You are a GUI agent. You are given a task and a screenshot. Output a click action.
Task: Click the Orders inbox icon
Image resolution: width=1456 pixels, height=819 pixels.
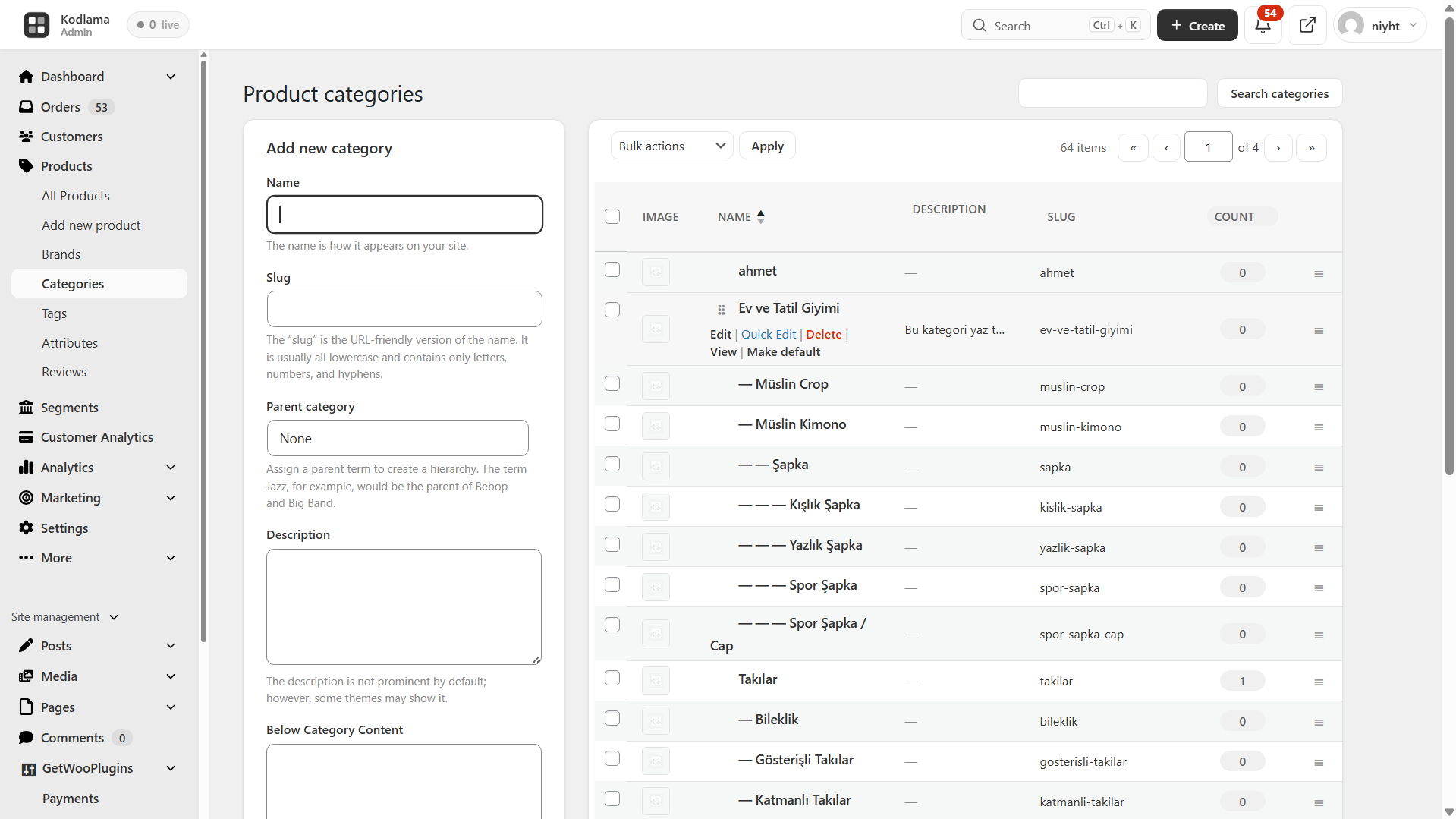27,107
